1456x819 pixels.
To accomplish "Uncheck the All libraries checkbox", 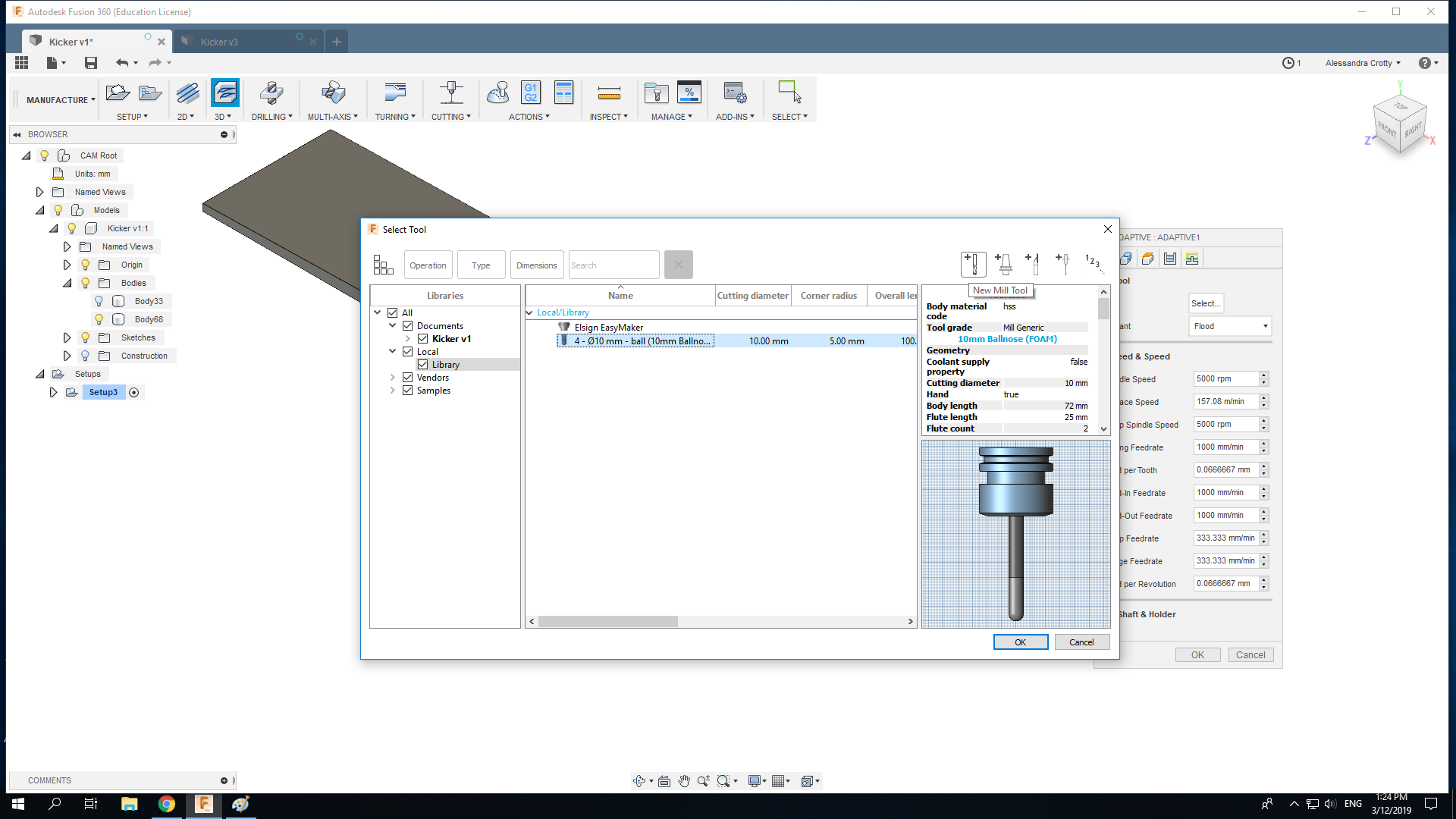I will [x=393, y=312].
